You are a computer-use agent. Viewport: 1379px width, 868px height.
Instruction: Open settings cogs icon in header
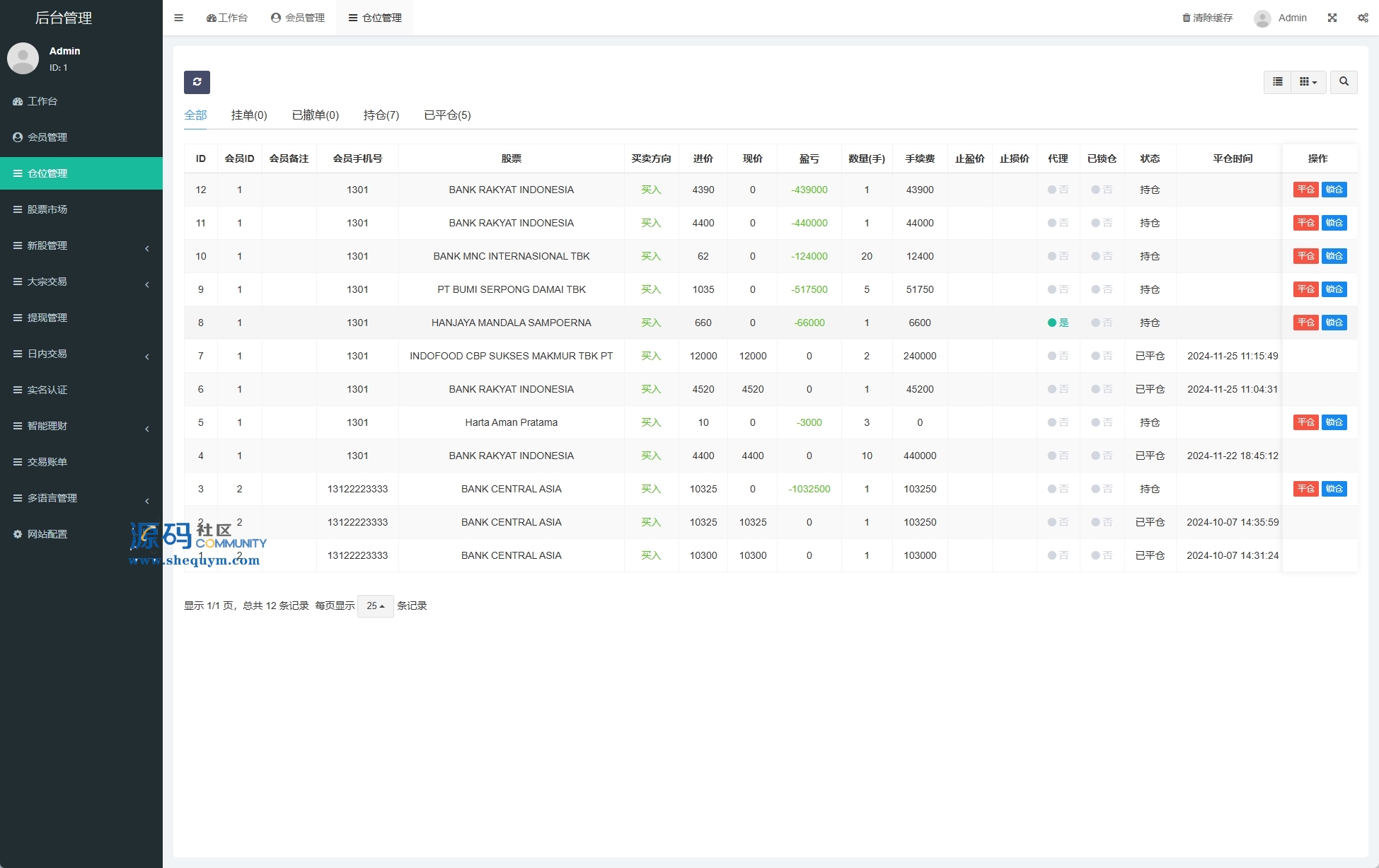click(x=1363, y=18)
